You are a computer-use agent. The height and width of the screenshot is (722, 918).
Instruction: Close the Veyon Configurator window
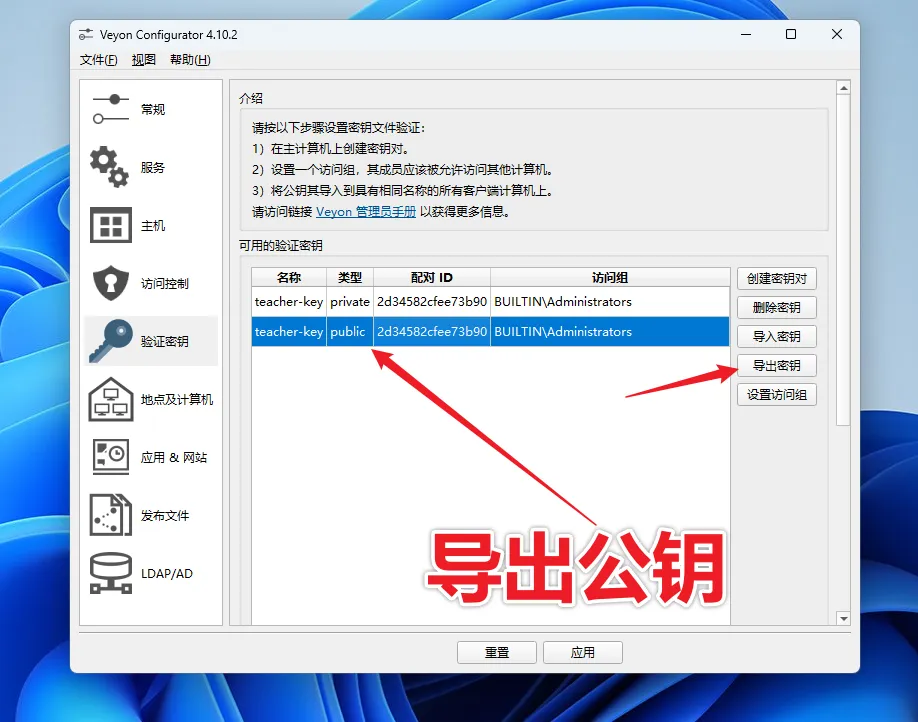pos(837,35)
